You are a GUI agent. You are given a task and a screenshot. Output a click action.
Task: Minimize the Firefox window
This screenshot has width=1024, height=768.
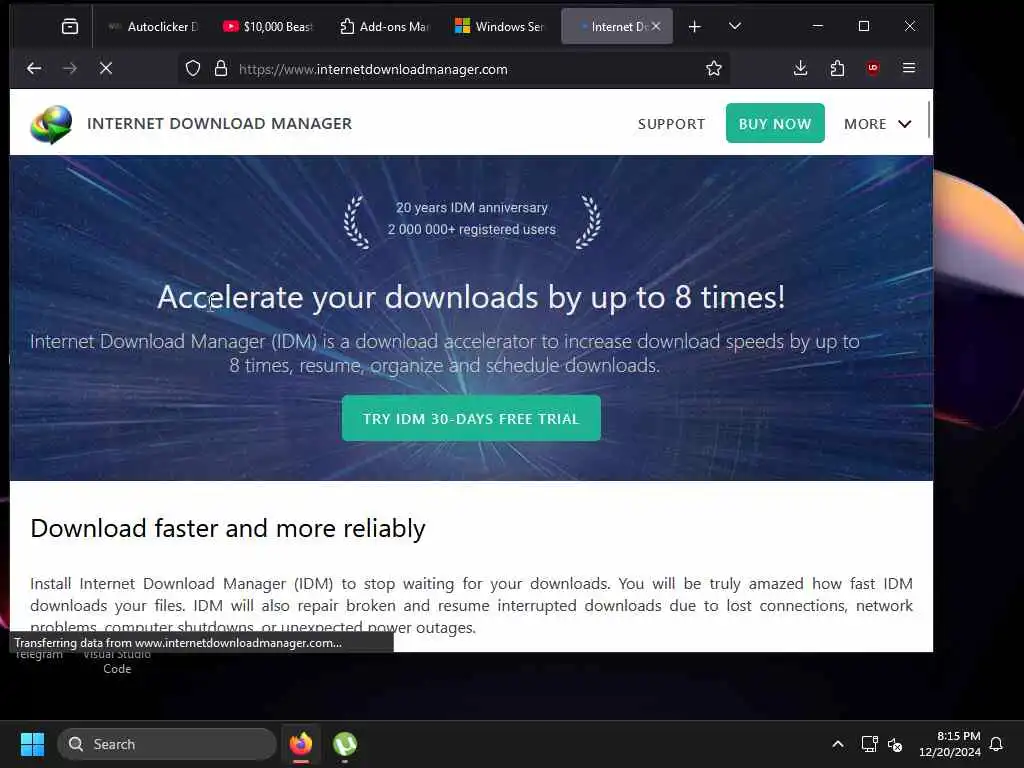[x=818, y=26]
